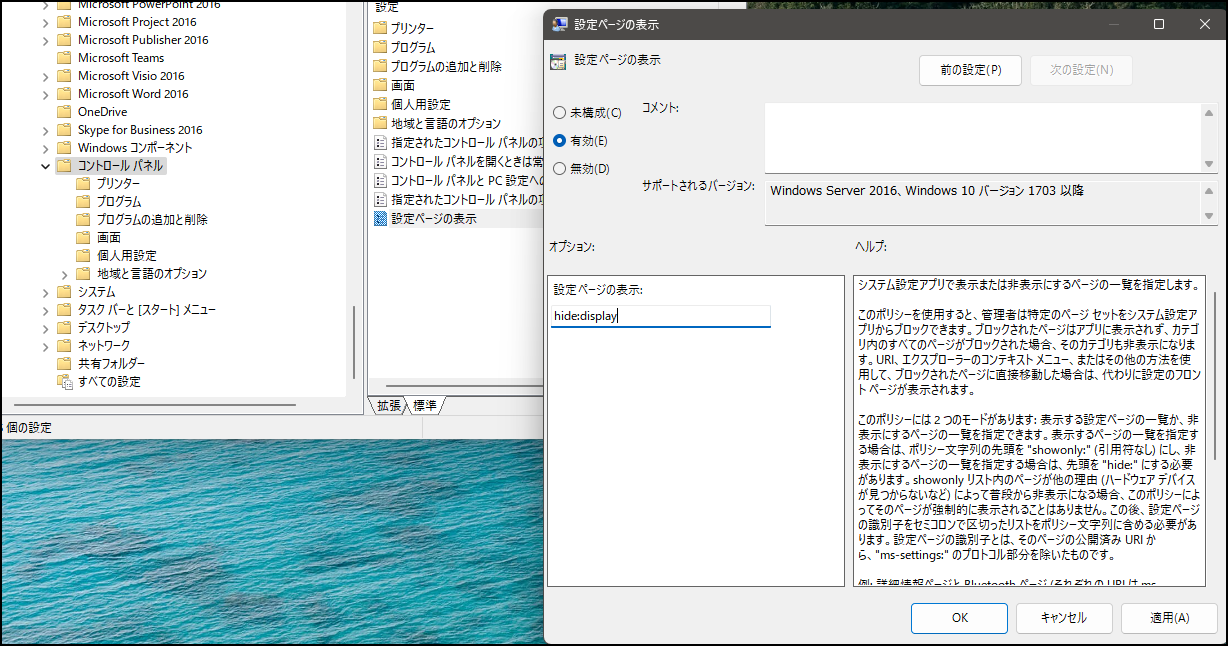Select プログラムの追加と削除 folder icon in tree
Viewport: 1228px width, 646px height.
click(83, 219)
